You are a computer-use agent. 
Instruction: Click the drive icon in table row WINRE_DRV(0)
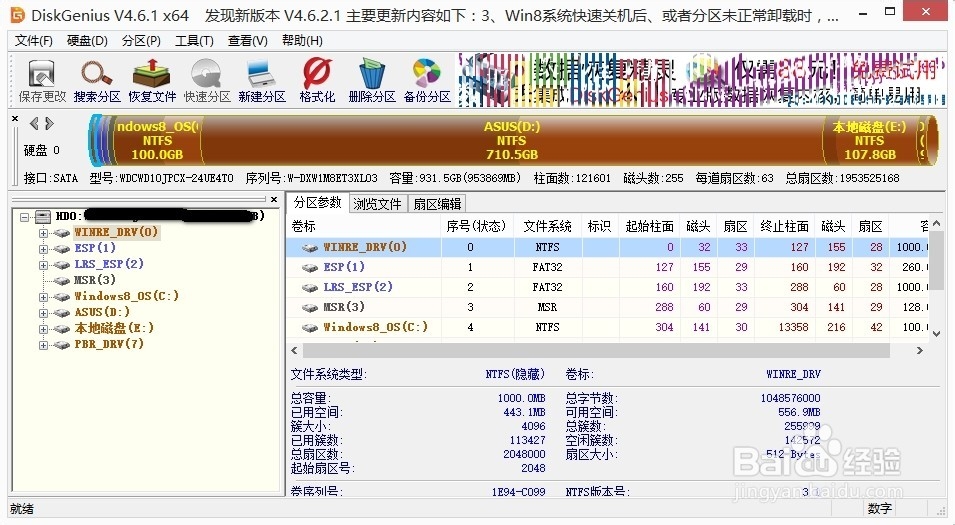[310, 247]
